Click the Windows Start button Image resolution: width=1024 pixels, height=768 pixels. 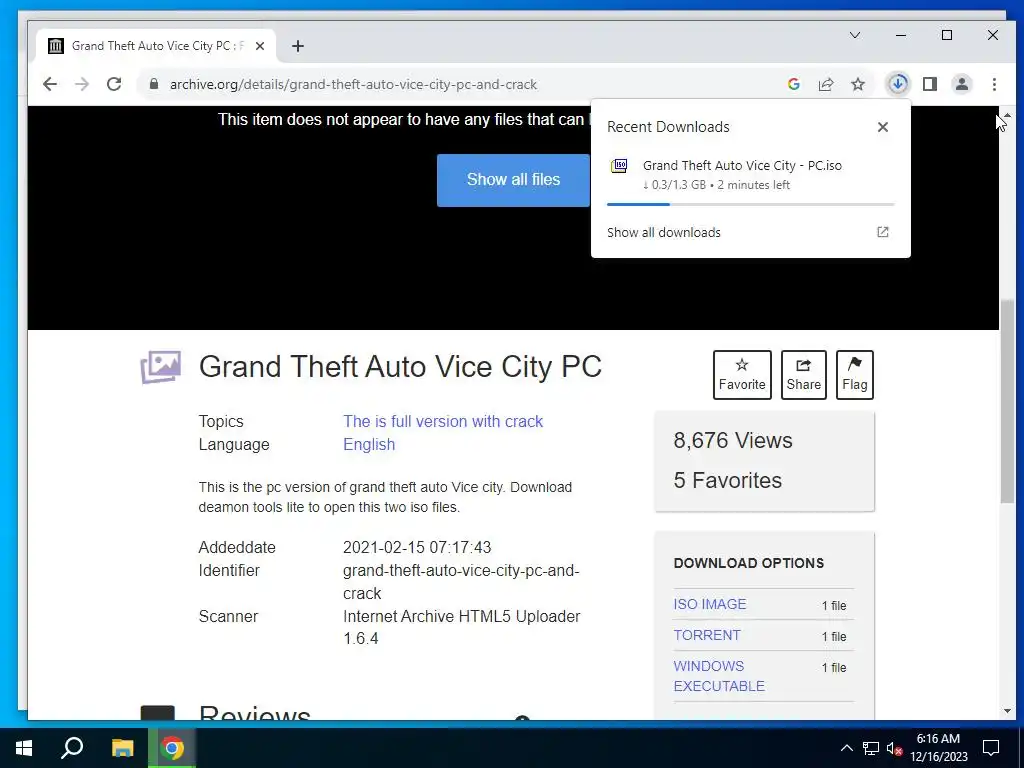coord(24,748)
